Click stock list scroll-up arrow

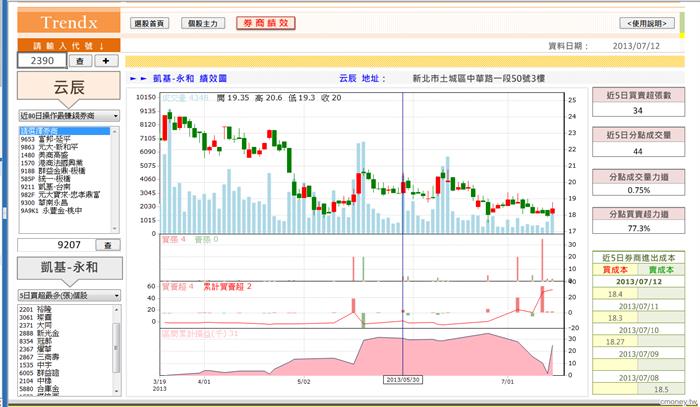point(117,309)
